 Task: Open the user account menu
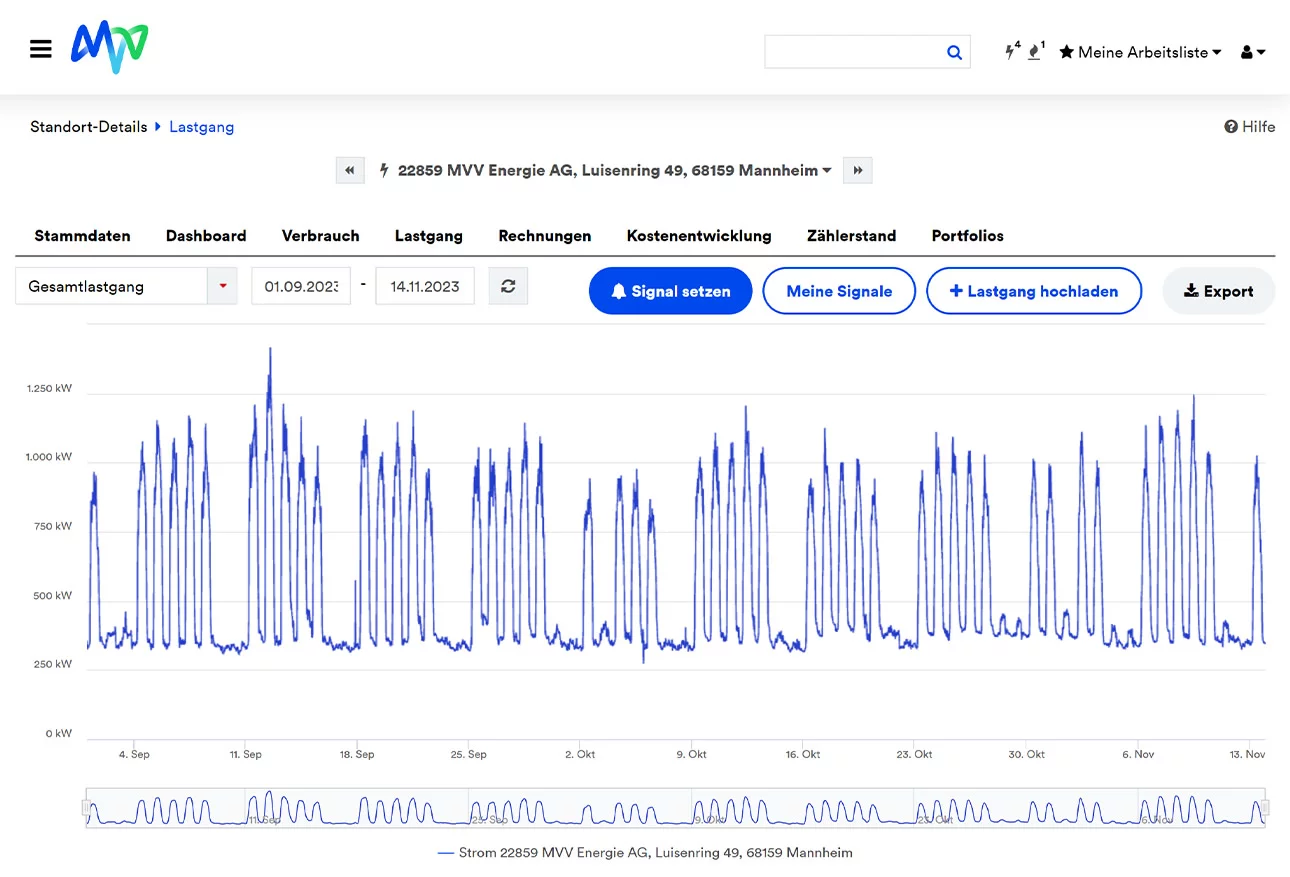(1253, 52)
